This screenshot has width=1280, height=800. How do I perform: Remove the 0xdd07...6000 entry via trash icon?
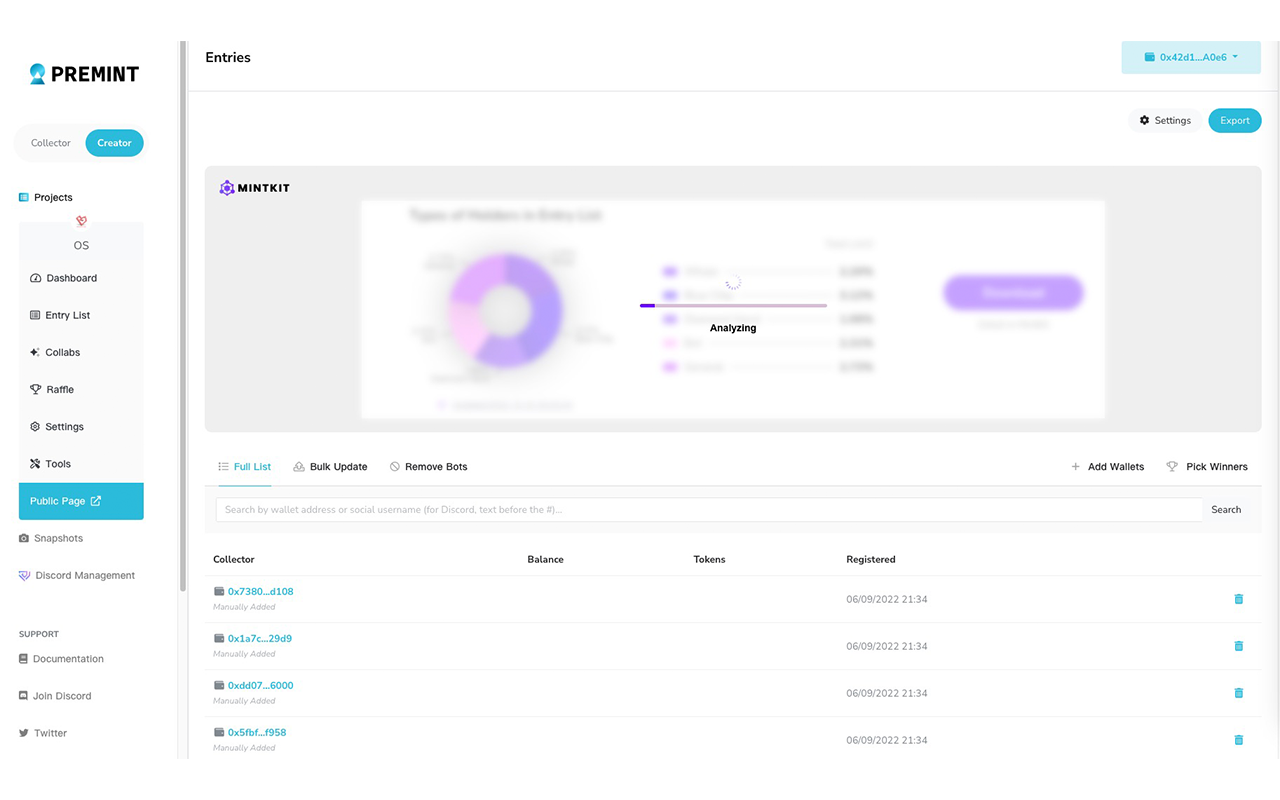(1238, 693)
